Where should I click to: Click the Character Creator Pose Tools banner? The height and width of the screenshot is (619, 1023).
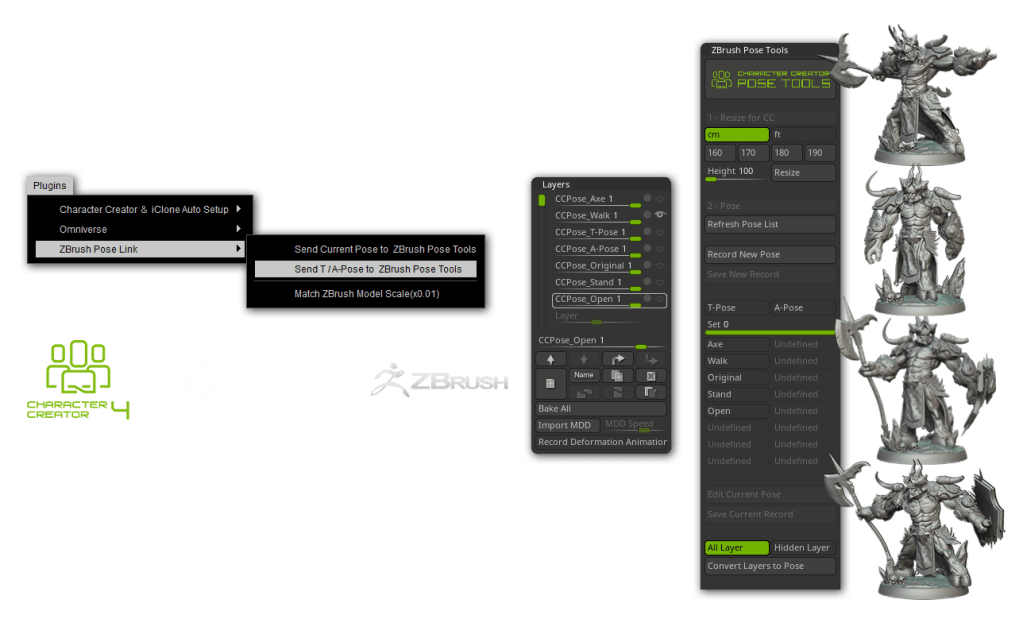pos(770,80)
